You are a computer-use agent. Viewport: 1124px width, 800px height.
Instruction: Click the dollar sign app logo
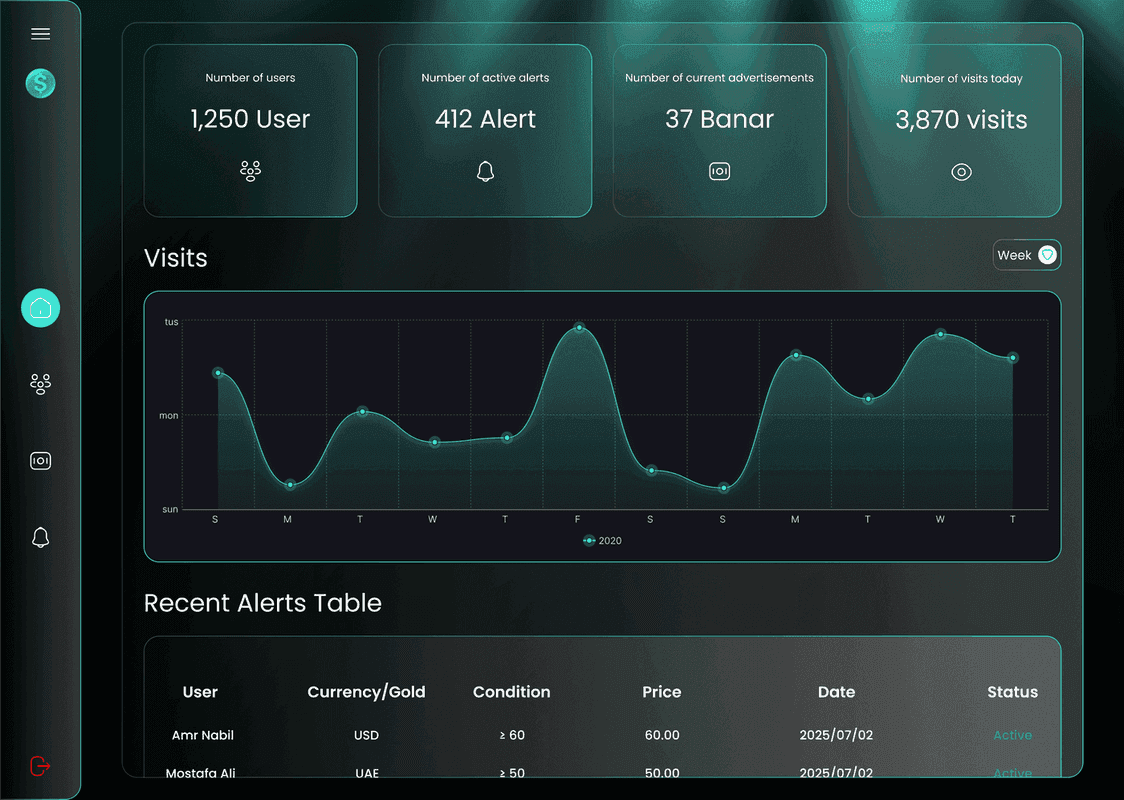coord(40,83)
